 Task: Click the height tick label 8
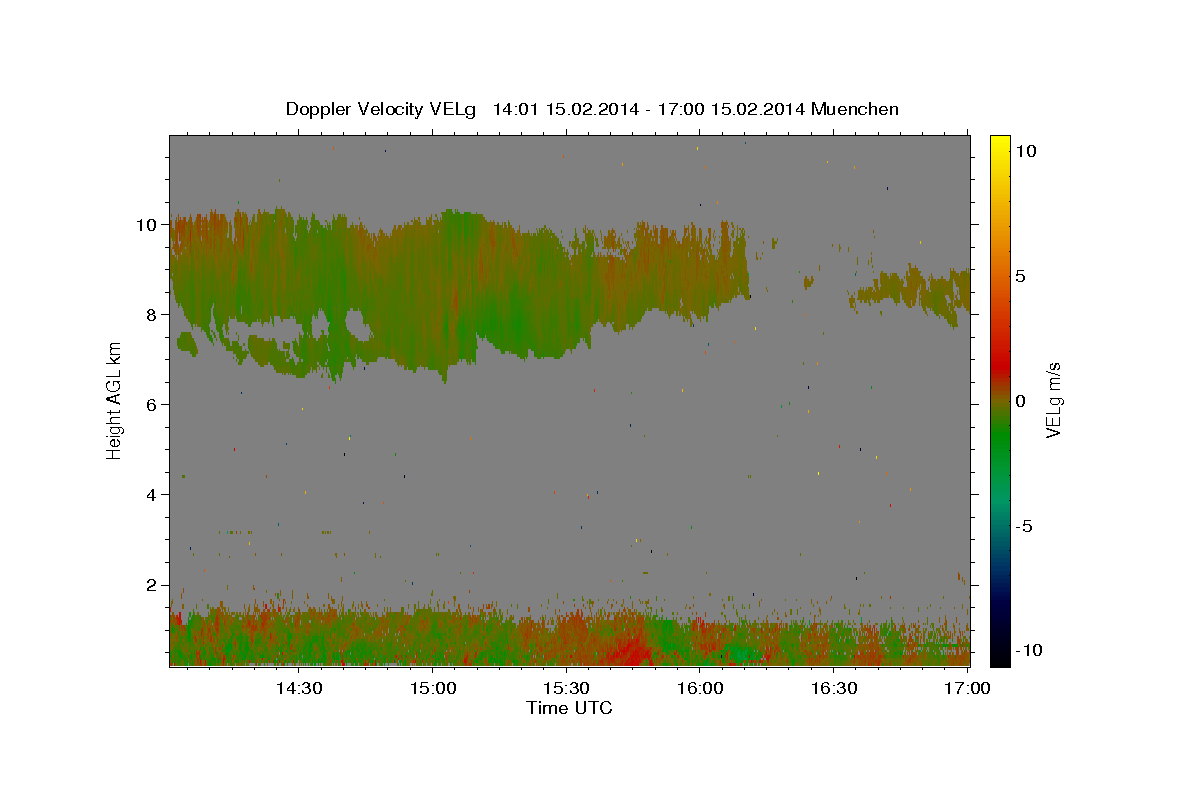tap(153, 314)
